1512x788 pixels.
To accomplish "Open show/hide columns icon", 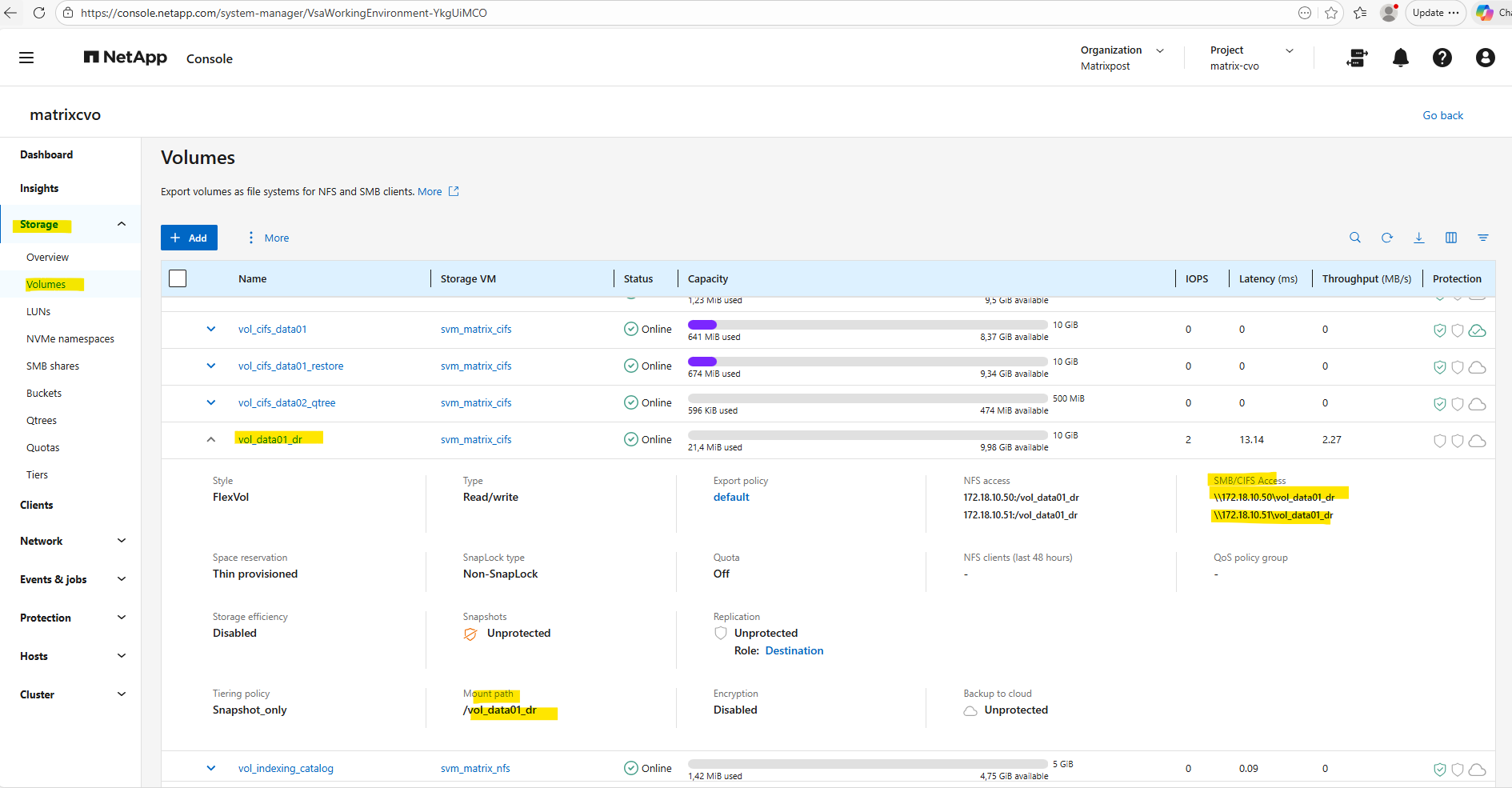I will (x=1450, y=238).
